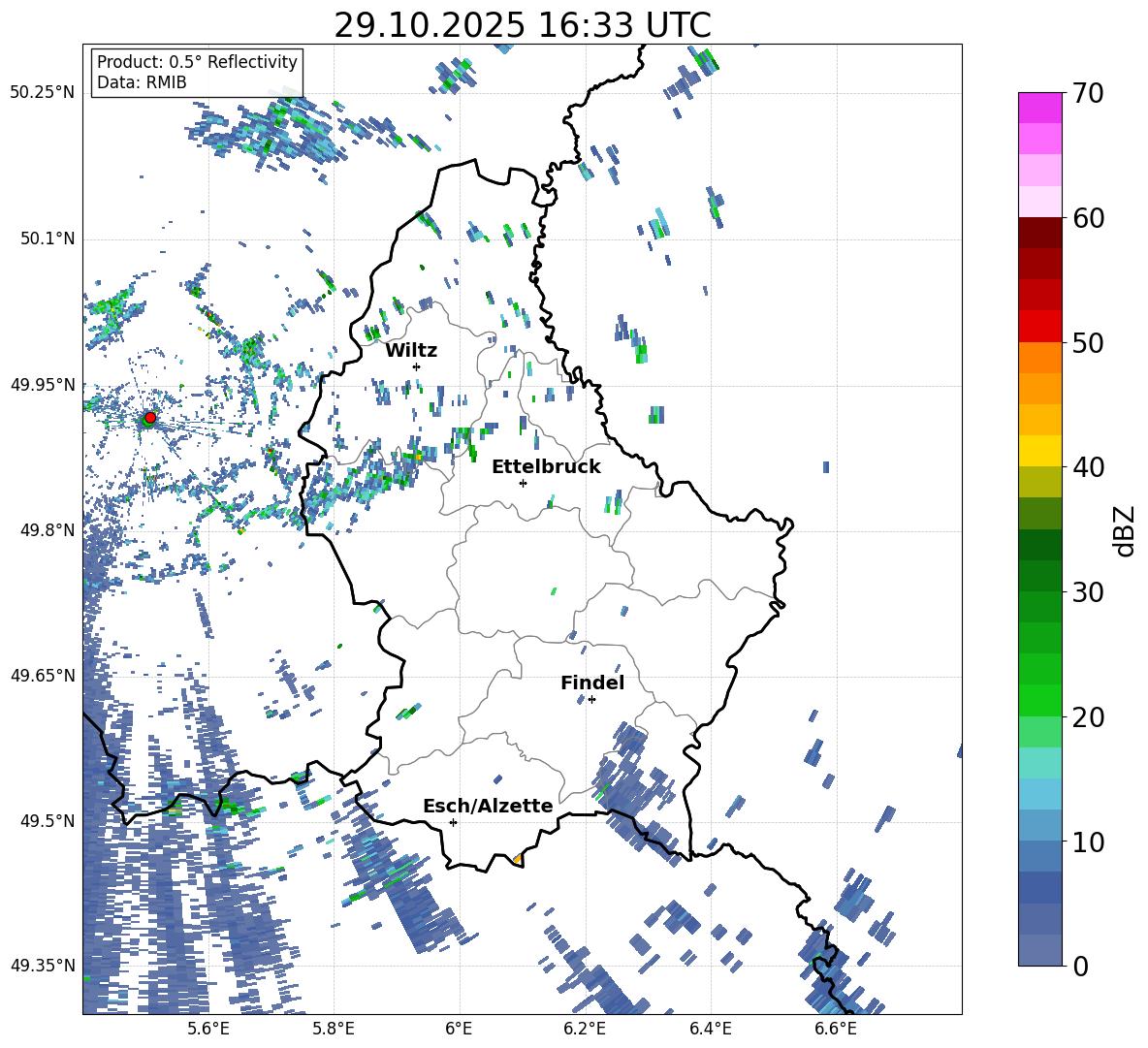The image size is (1148, 1048).
Task: Click the Findel station cross marker
Action: [x=591, y=699]
